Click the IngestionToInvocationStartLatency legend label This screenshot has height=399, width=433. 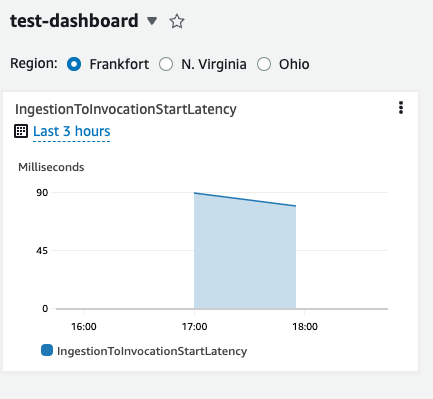click(x=152, y=351)
